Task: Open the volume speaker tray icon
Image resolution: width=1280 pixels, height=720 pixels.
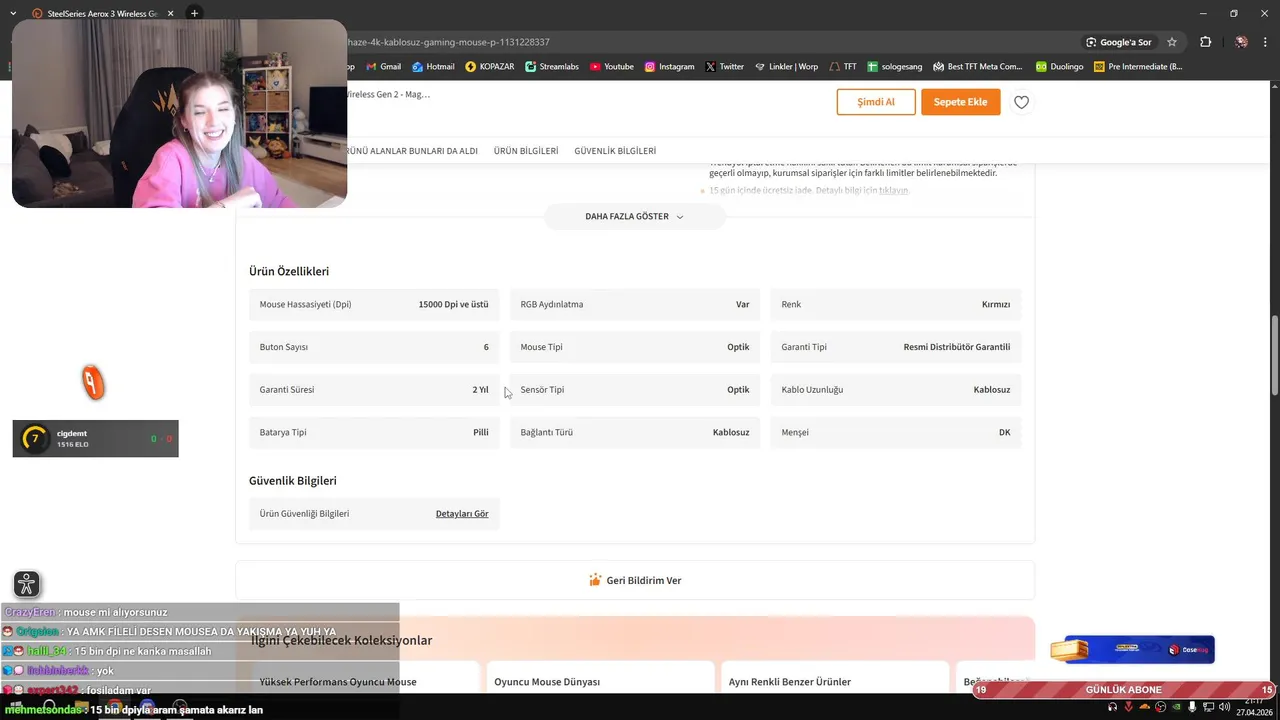Action: tap(1224, 707)
